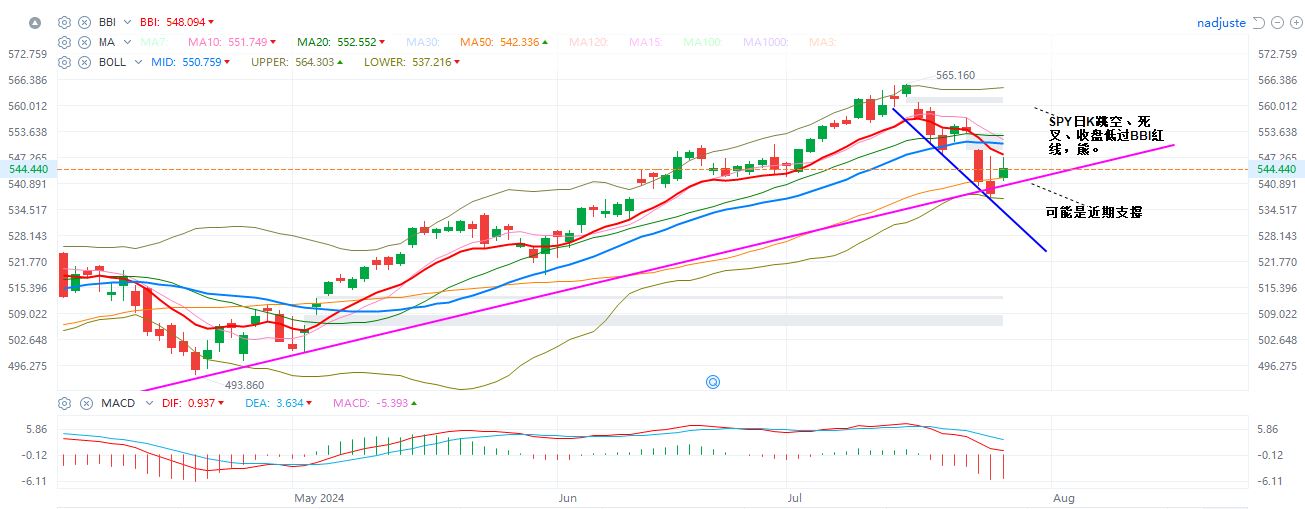
Task: Click the 496.275 label on left price axis
Action: coord(27,366)
